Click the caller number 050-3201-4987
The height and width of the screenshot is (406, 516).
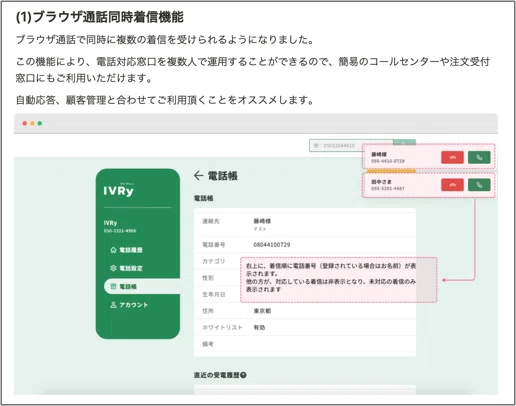coord(388,188)
